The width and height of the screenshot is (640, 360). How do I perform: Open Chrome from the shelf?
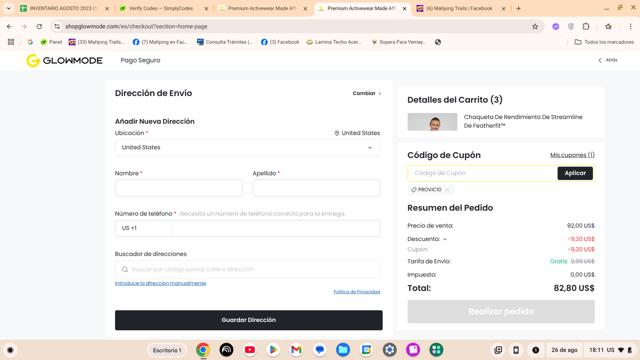click(x=203, y=350)
